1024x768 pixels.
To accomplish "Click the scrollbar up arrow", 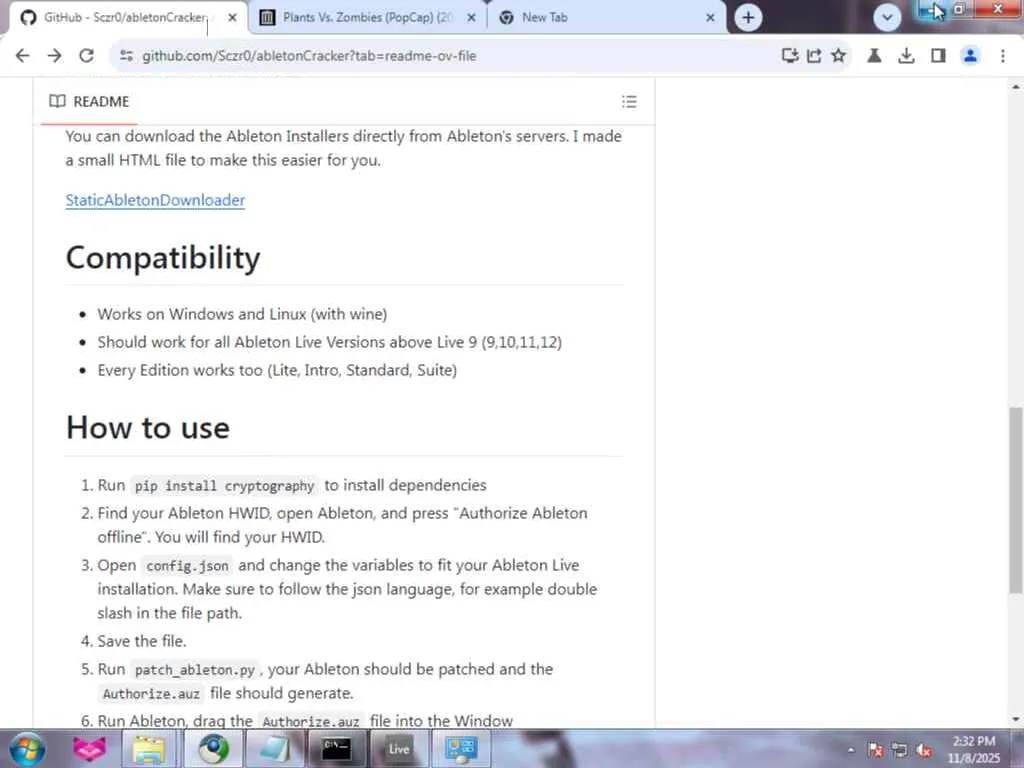I will pos(1016,86).
